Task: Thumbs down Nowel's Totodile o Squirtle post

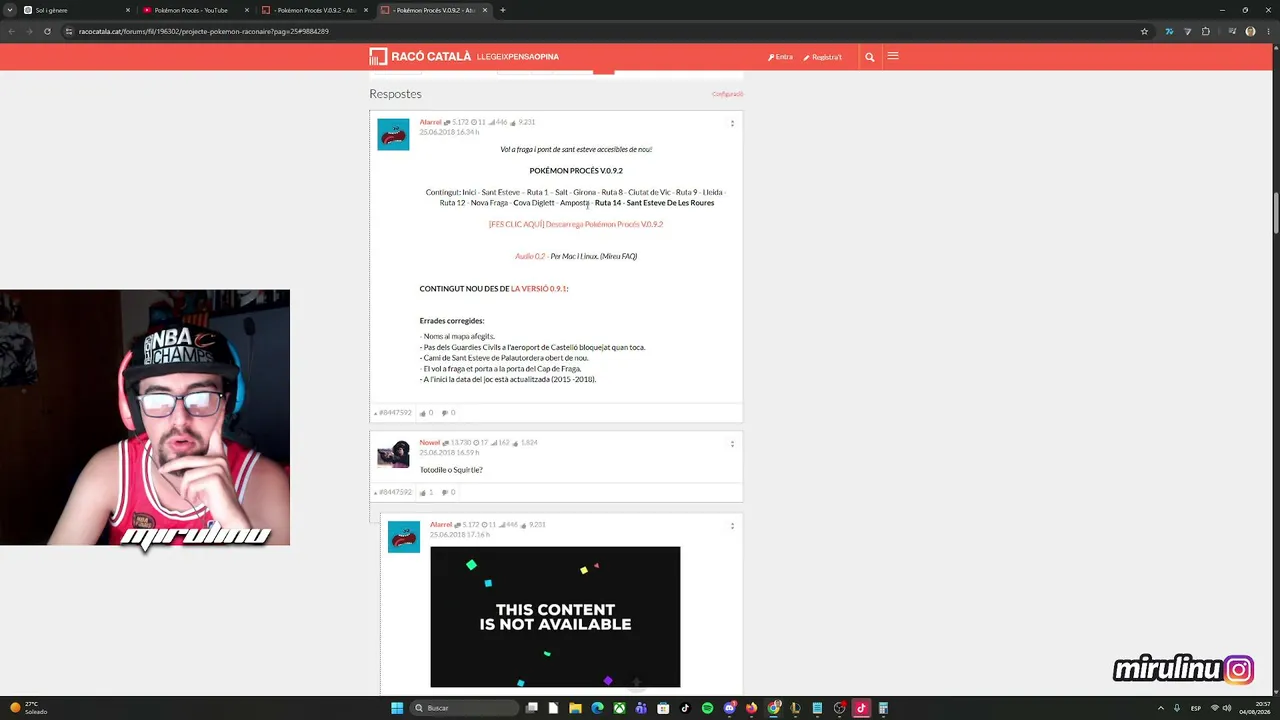Action: pyautogui.click(x=445, y=493)
